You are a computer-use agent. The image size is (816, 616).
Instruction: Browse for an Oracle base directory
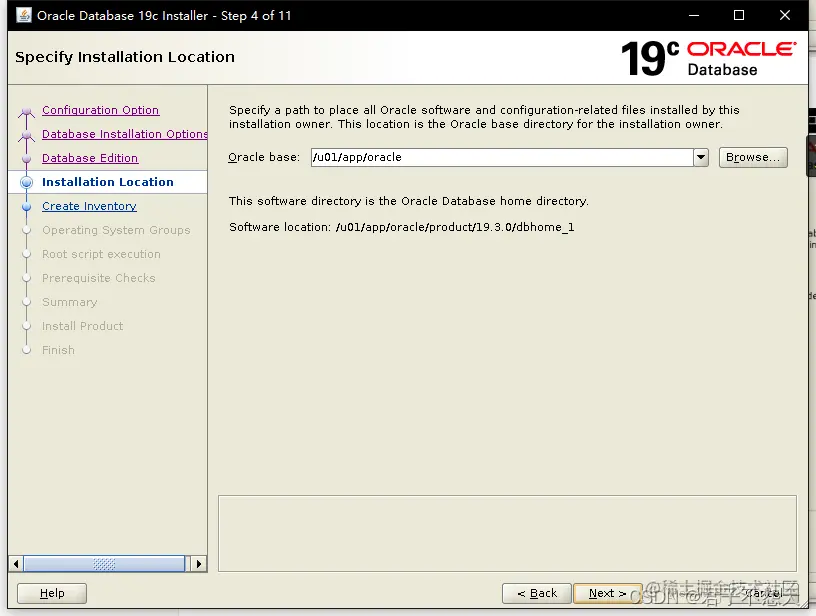753,157
